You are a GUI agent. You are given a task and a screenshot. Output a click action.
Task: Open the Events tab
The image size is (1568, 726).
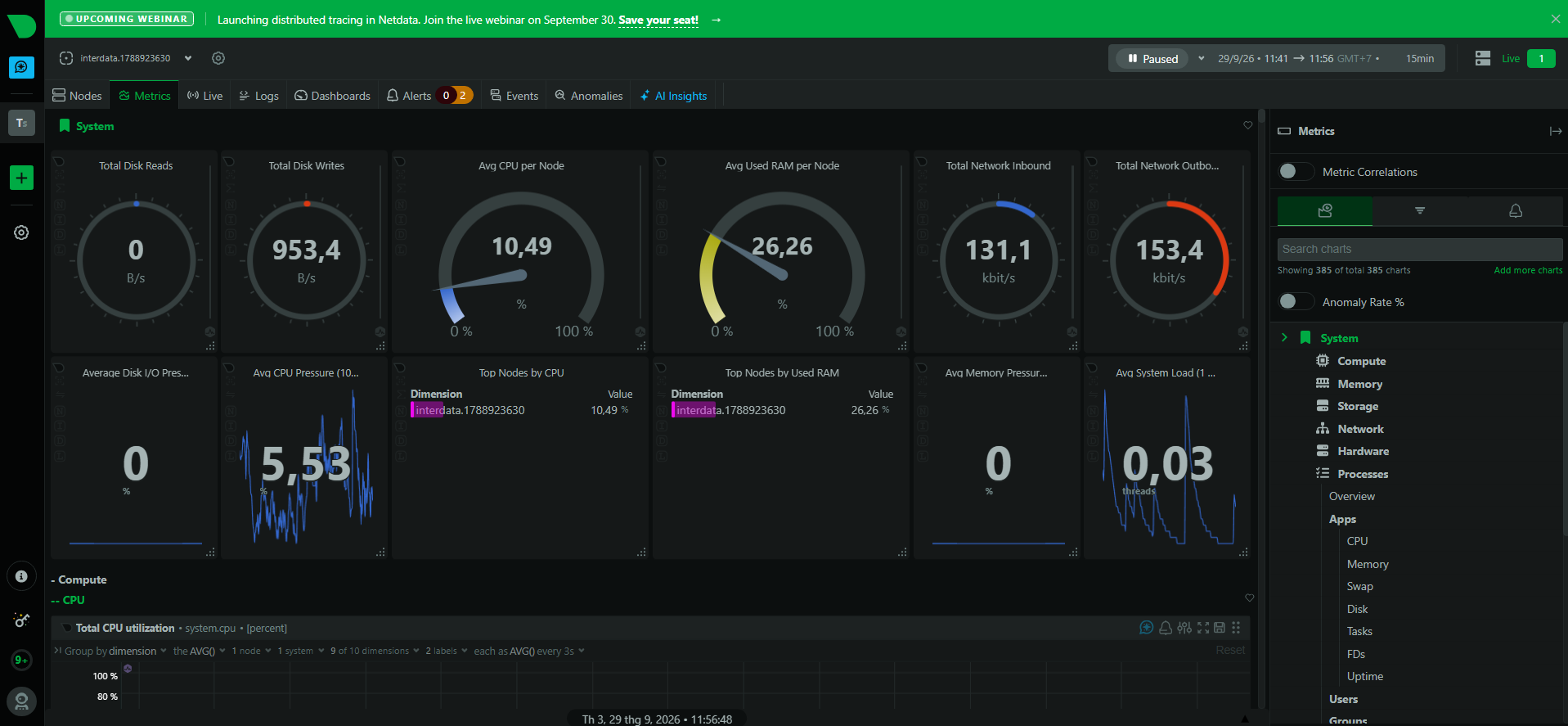pyautogui.click(x=514, y=96)
